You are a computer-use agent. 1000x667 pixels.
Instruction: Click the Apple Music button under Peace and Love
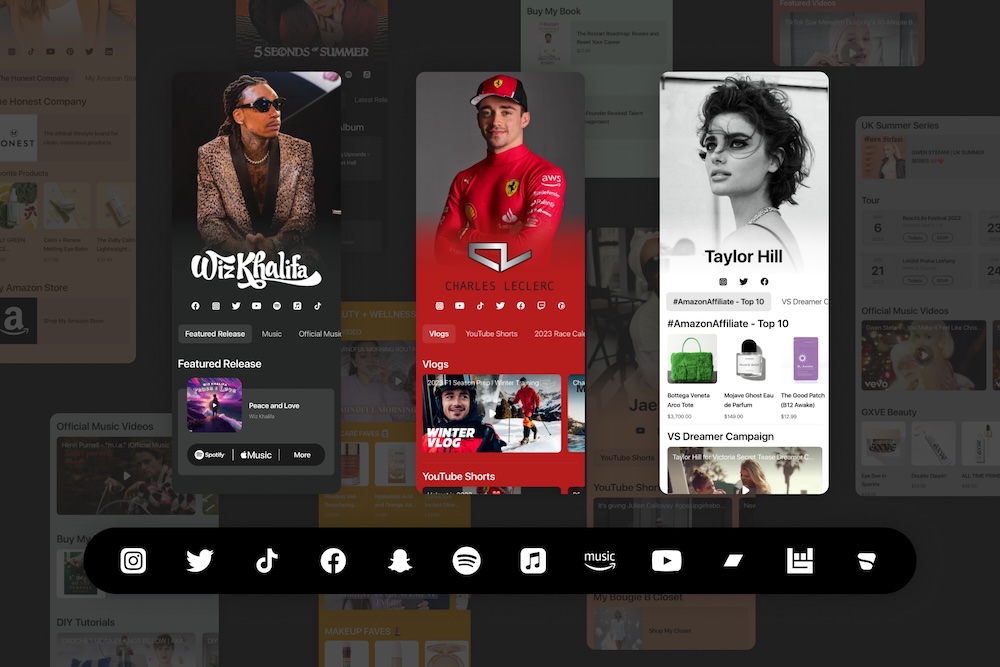(x=256, y=455)
